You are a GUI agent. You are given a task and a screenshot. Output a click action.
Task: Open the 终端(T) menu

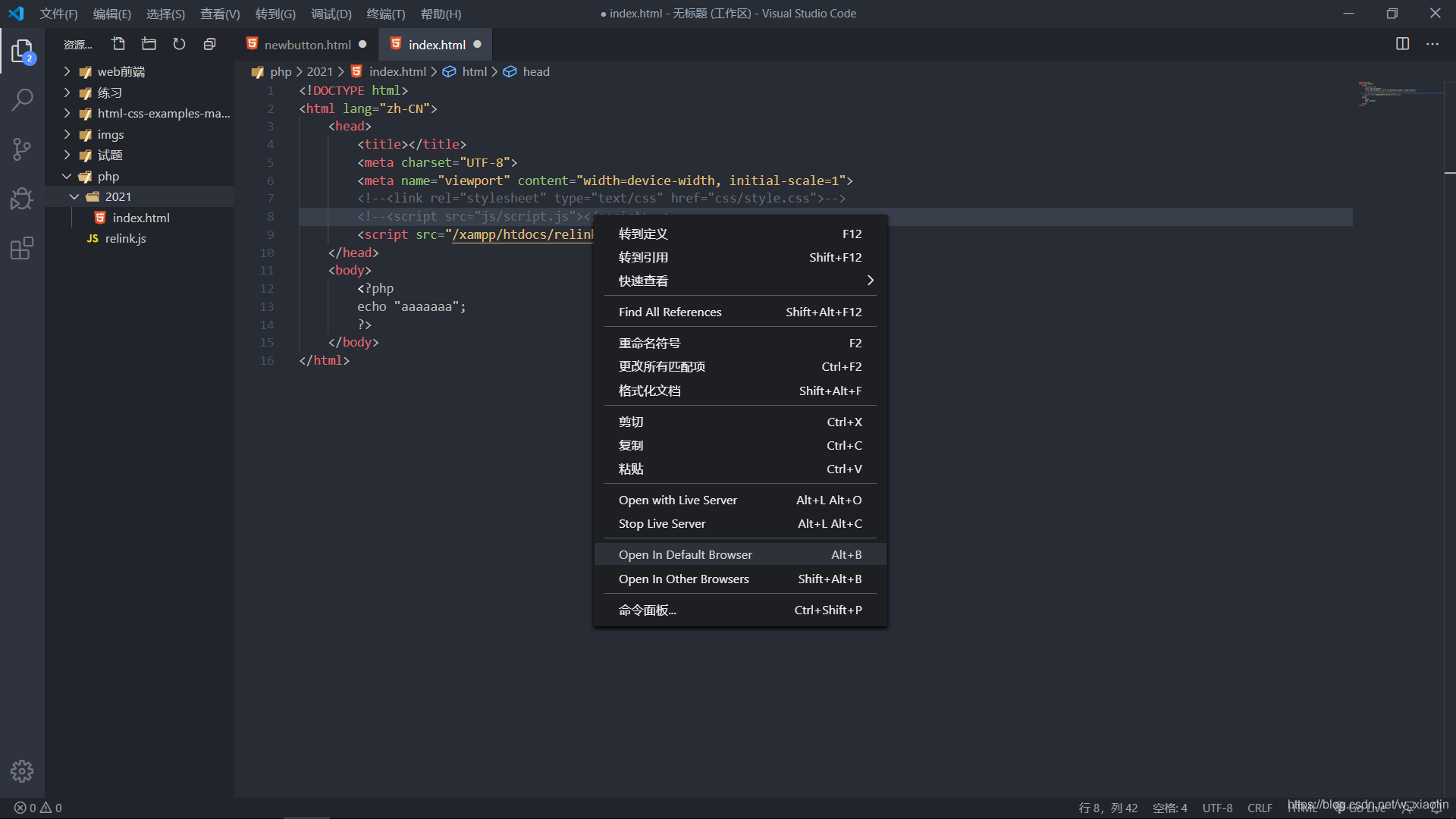click(x=386, y=14)
